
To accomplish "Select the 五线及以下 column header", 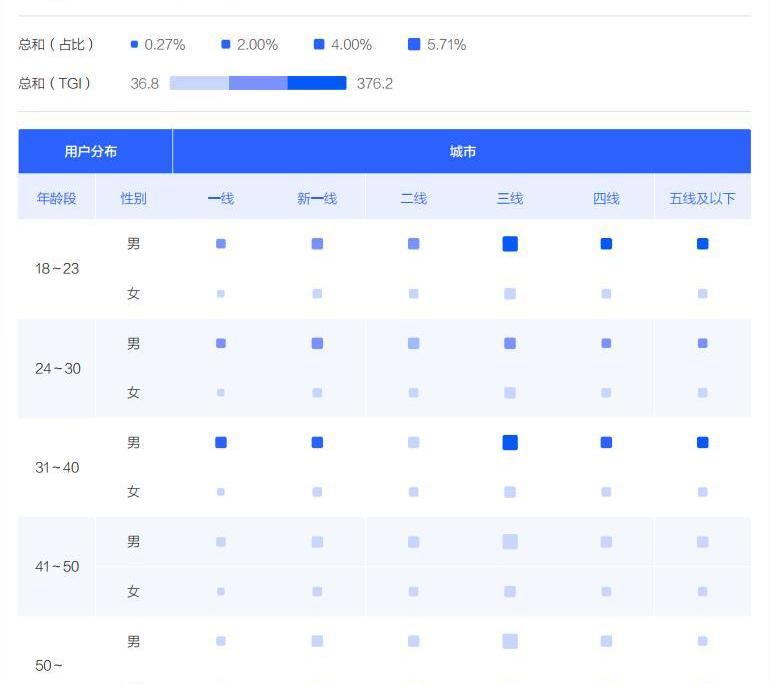I will (x=702, y=198).
